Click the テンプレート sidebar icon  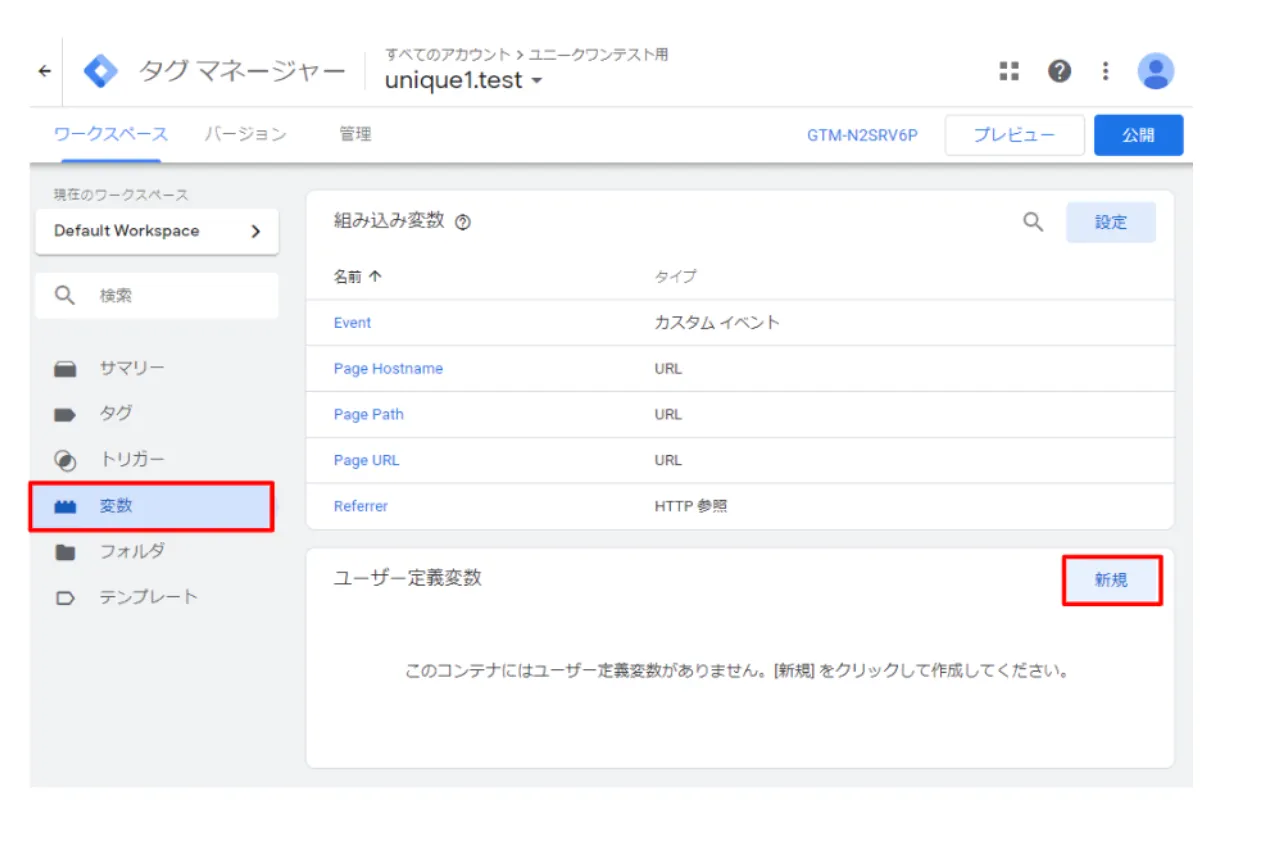point(66,598)
